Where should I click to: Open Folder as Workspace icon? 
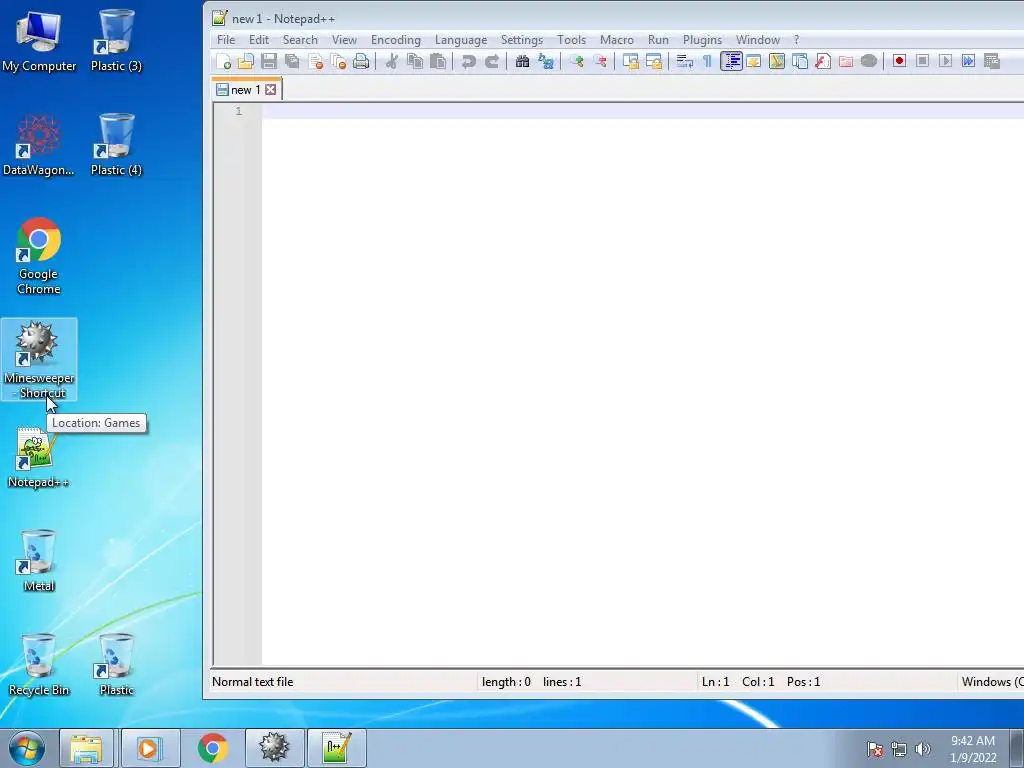(x=846, y=61)
